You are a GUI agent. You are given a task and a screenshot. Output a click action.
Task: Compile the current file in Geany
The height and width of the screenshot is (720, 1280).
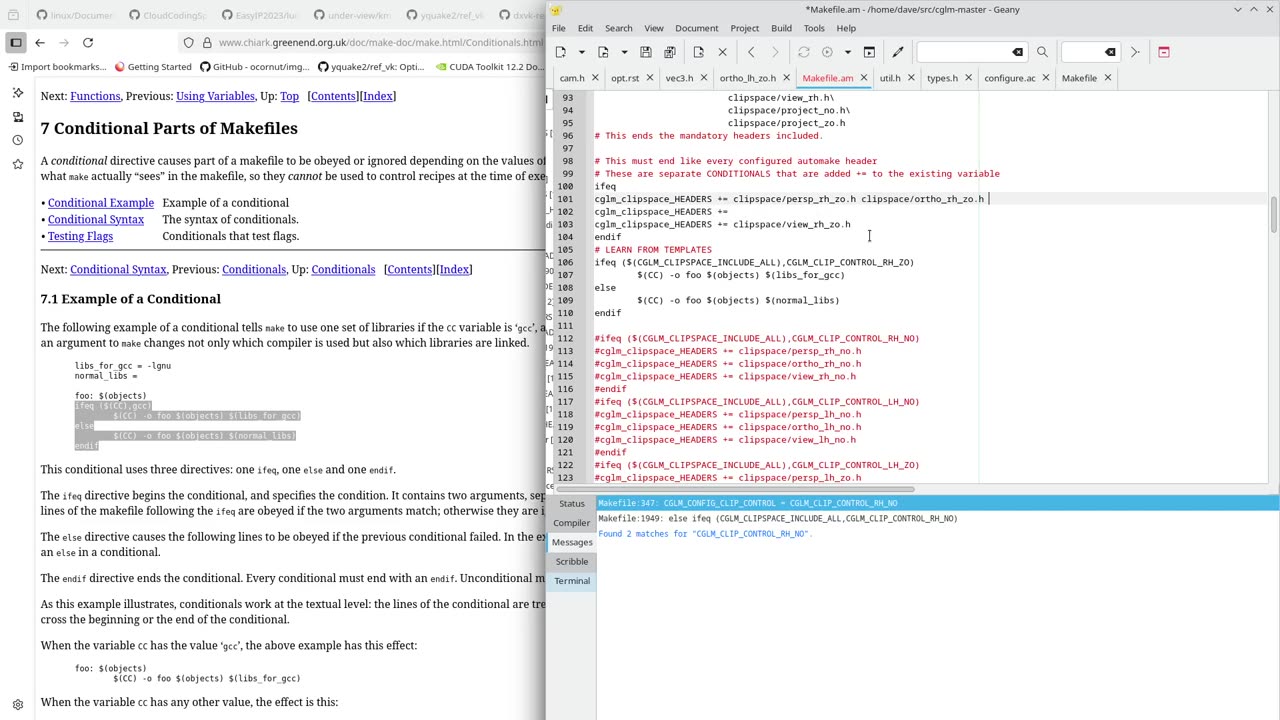pos(803,52)
